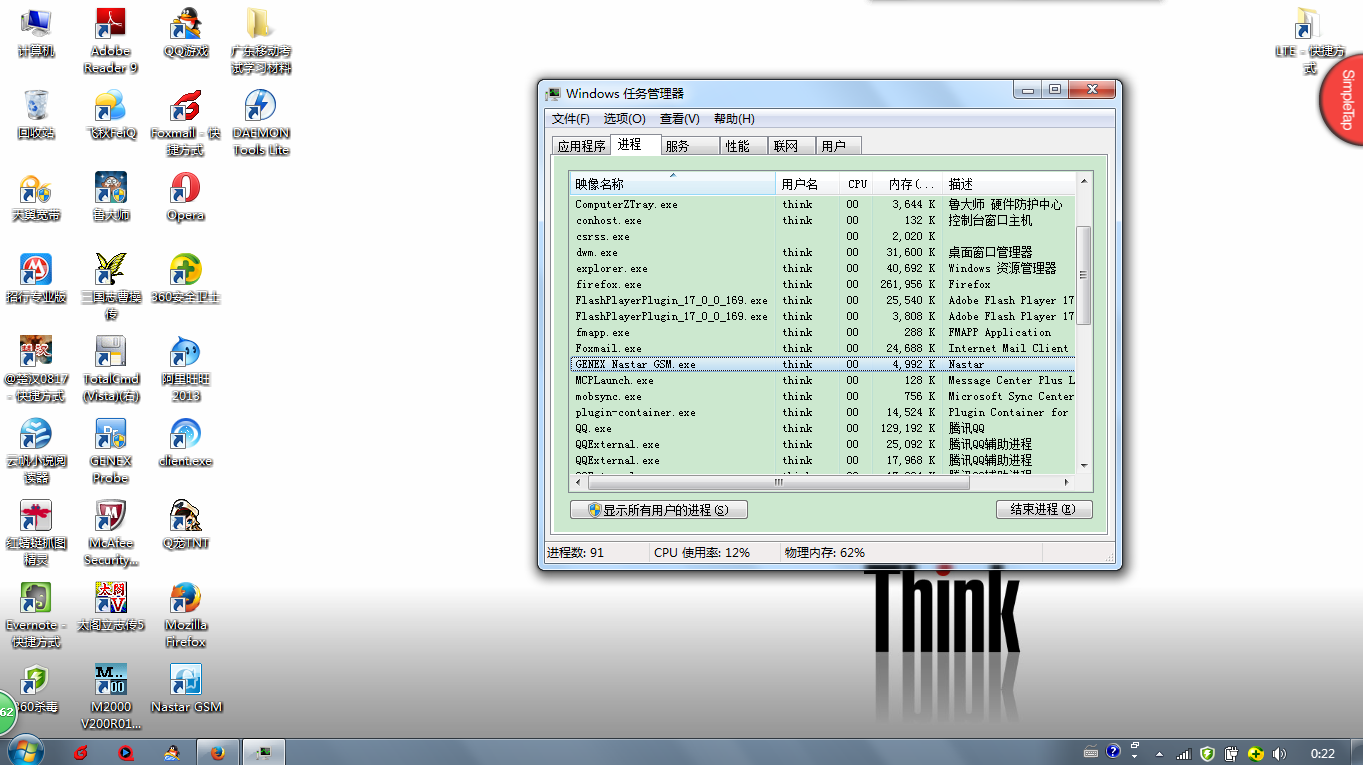The image size is (1363, 765).
Task: Sort by the 描述 column header
Action: [1009, 184]
